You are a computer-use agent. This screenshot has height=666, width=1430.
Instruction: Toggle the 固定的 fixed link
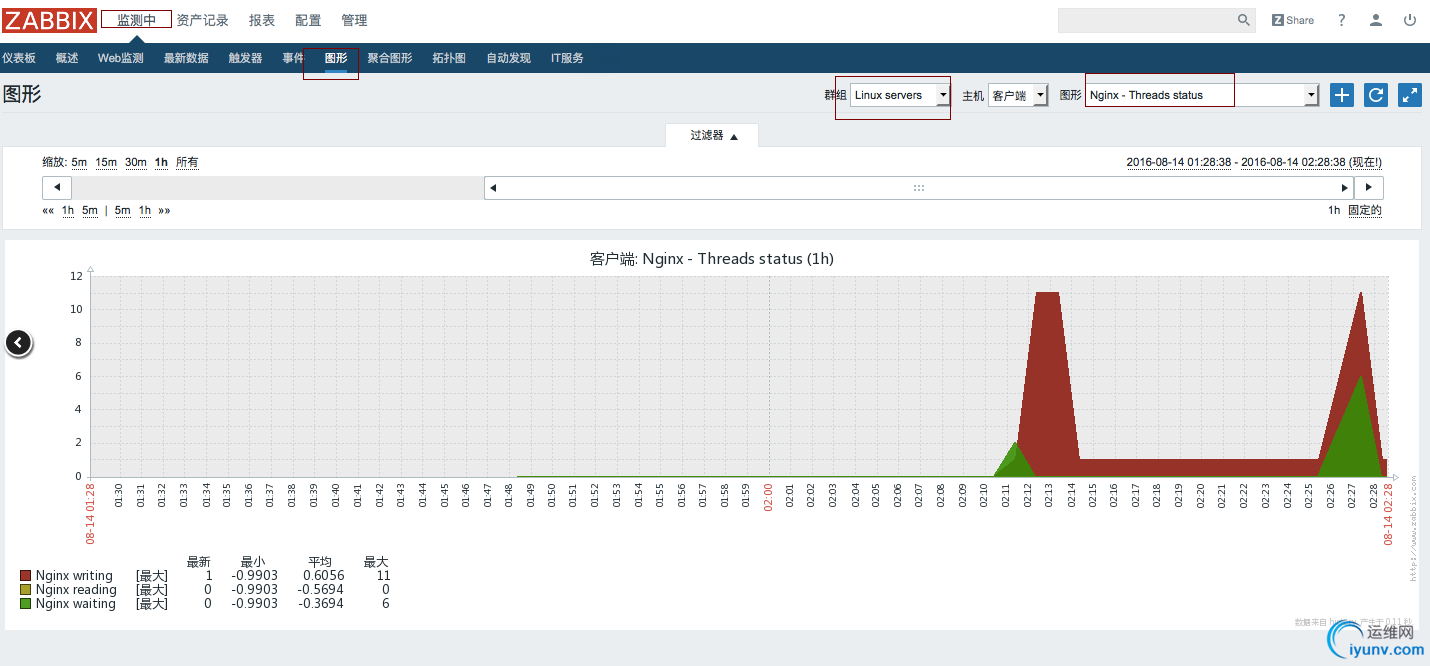tap(1364, 210)
